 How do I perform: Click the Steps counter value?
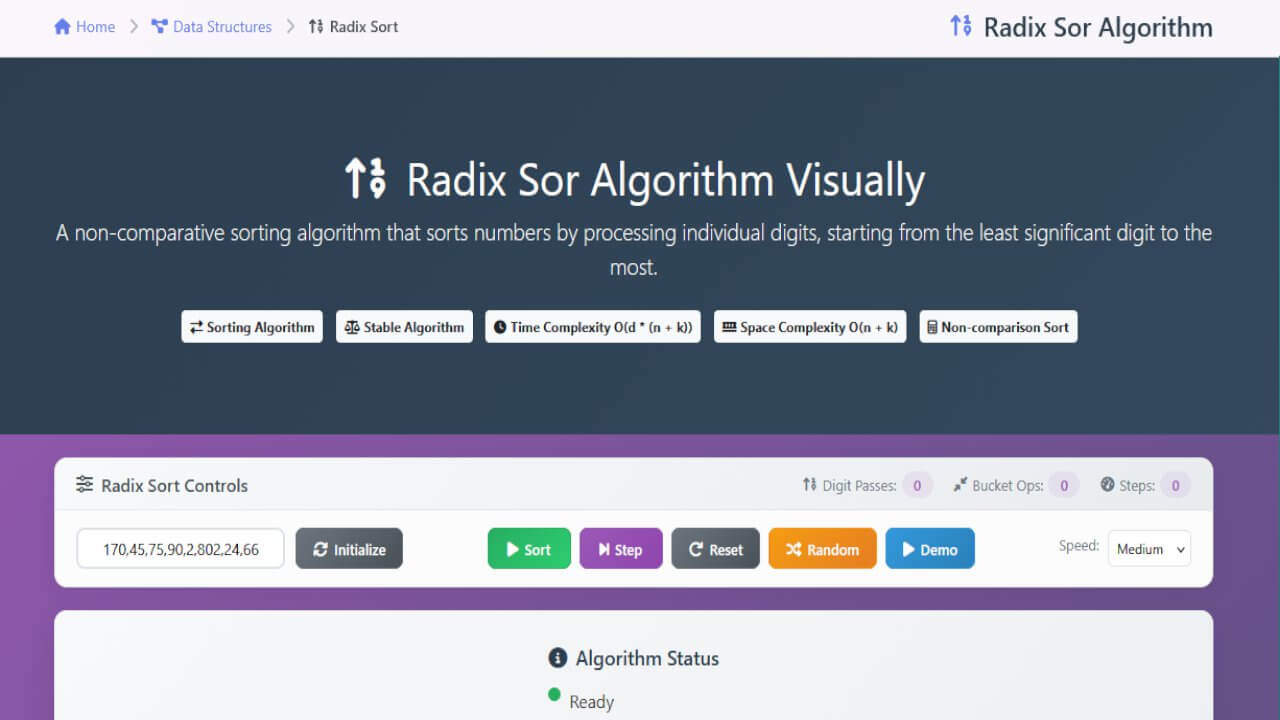point(1176,486)
